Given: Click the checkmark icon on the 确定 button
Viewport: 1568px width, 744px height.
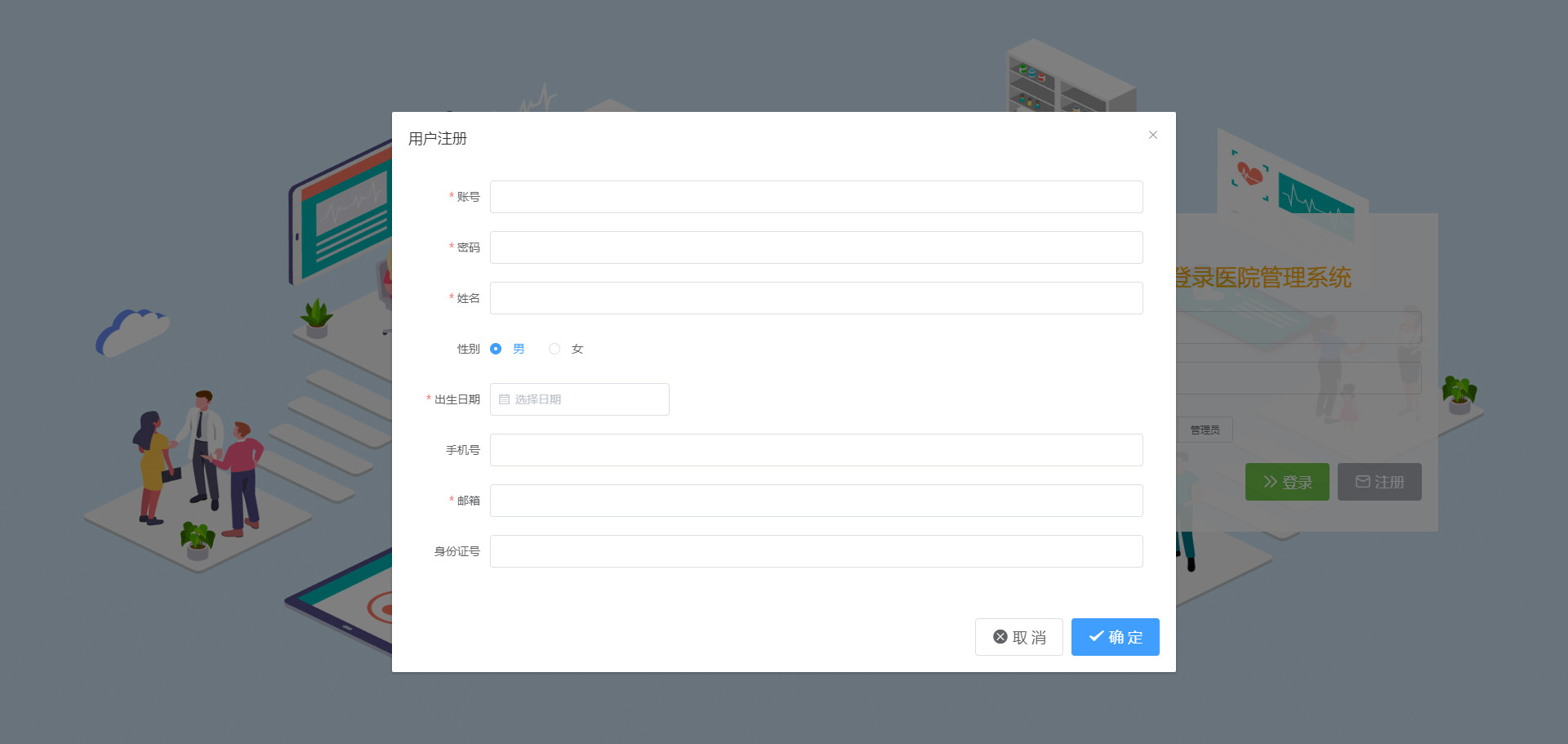Looking at the screenshot, I should click(1096, 636).
